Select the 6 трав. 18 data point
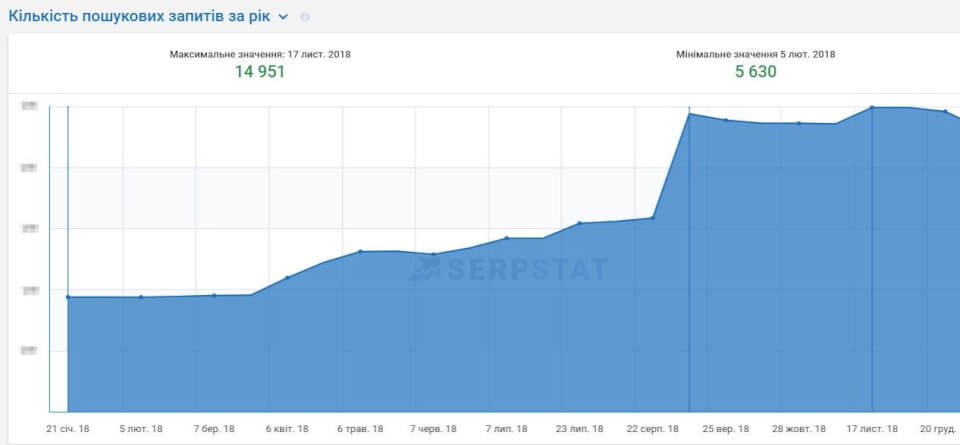The image size is (960, 445). [361, 251]
